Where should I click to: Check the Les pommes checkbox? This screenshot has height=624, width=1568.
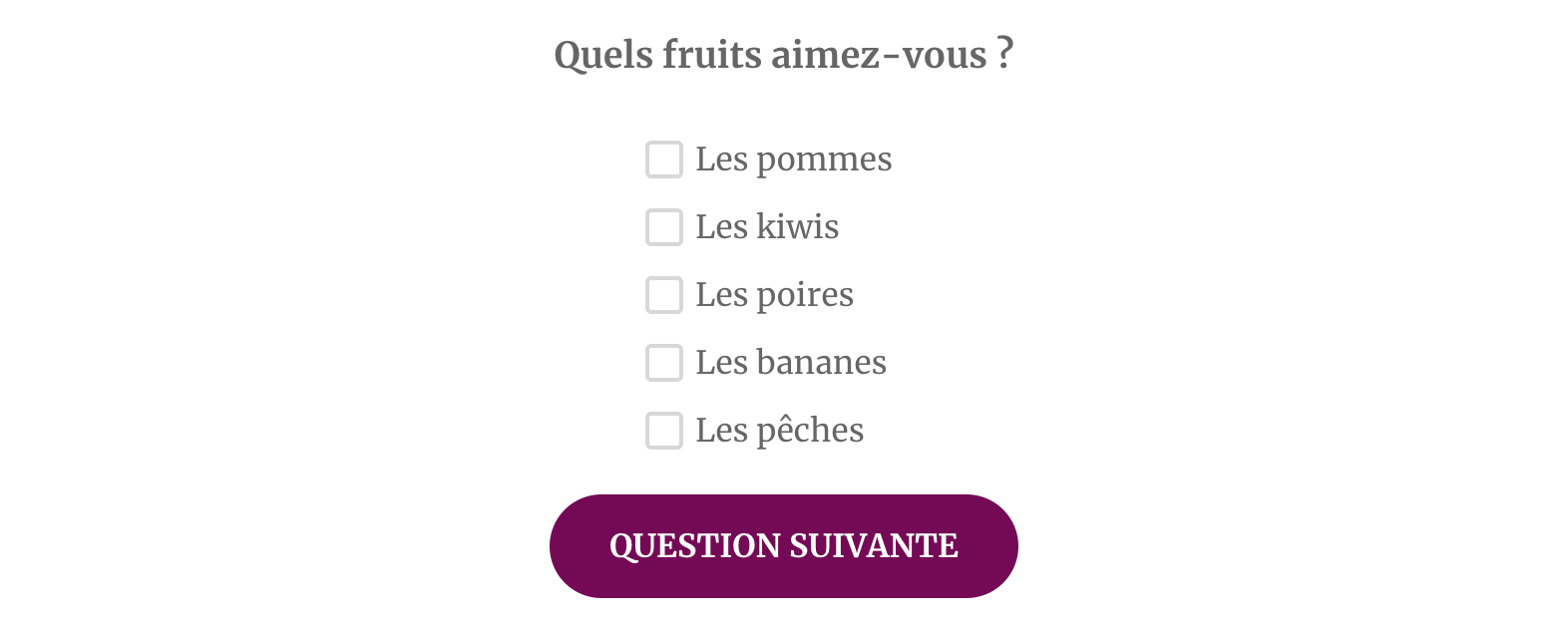pos(664,159)
